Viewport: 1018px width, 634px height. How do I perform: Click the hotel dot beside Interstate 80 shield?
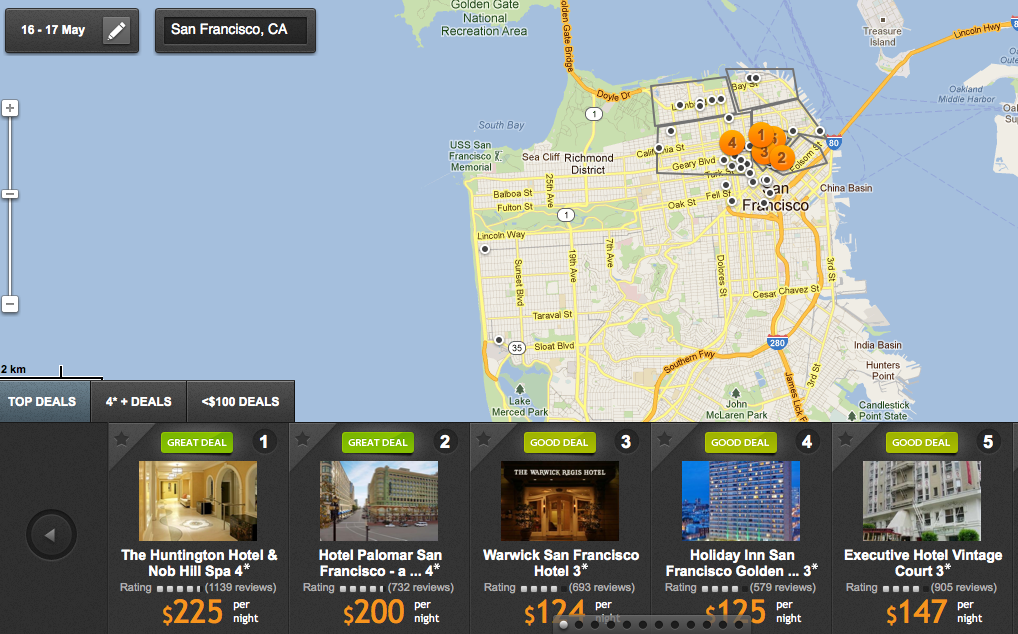820,131
